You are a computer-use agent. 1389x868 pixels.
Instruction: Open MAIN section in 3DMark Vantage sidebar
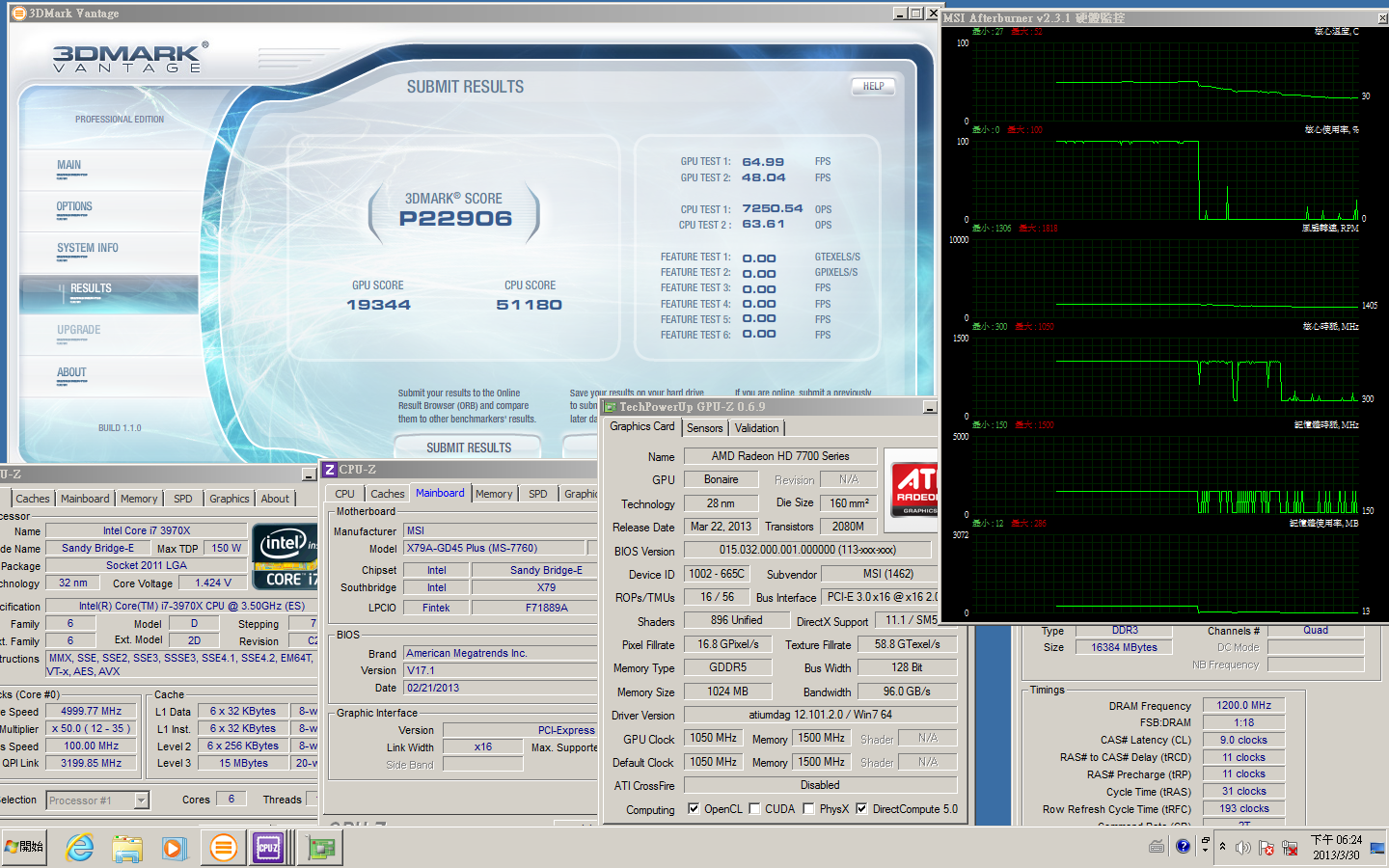69,165
